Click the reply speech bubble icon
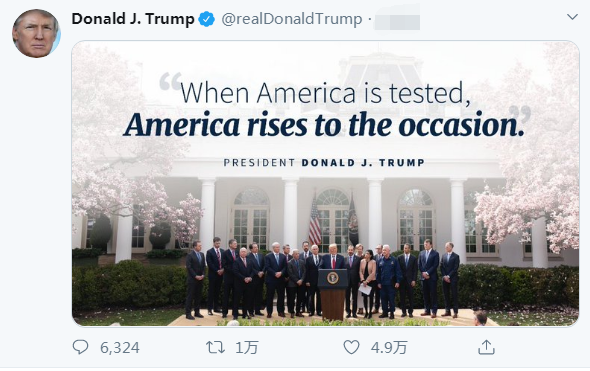The image size is (590, 371). pos(80,347)
